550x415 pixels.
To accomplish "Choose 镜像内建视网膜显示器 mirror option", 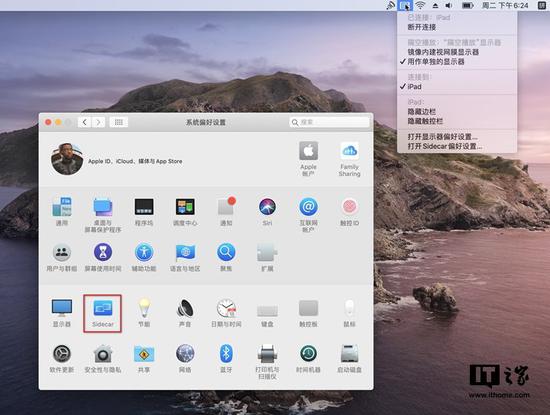I will click(457, 52).
